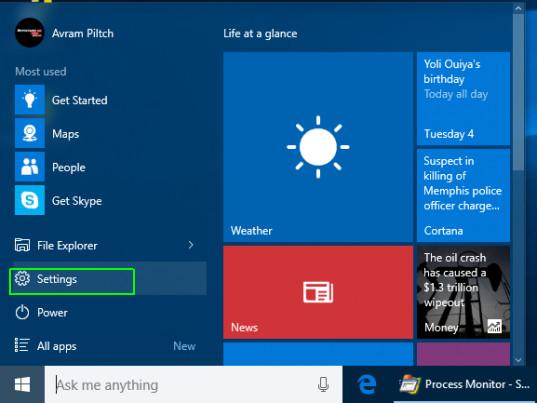Open Settings from the Start menu
The image size is (537, 403).
click(x=110, y=279)
